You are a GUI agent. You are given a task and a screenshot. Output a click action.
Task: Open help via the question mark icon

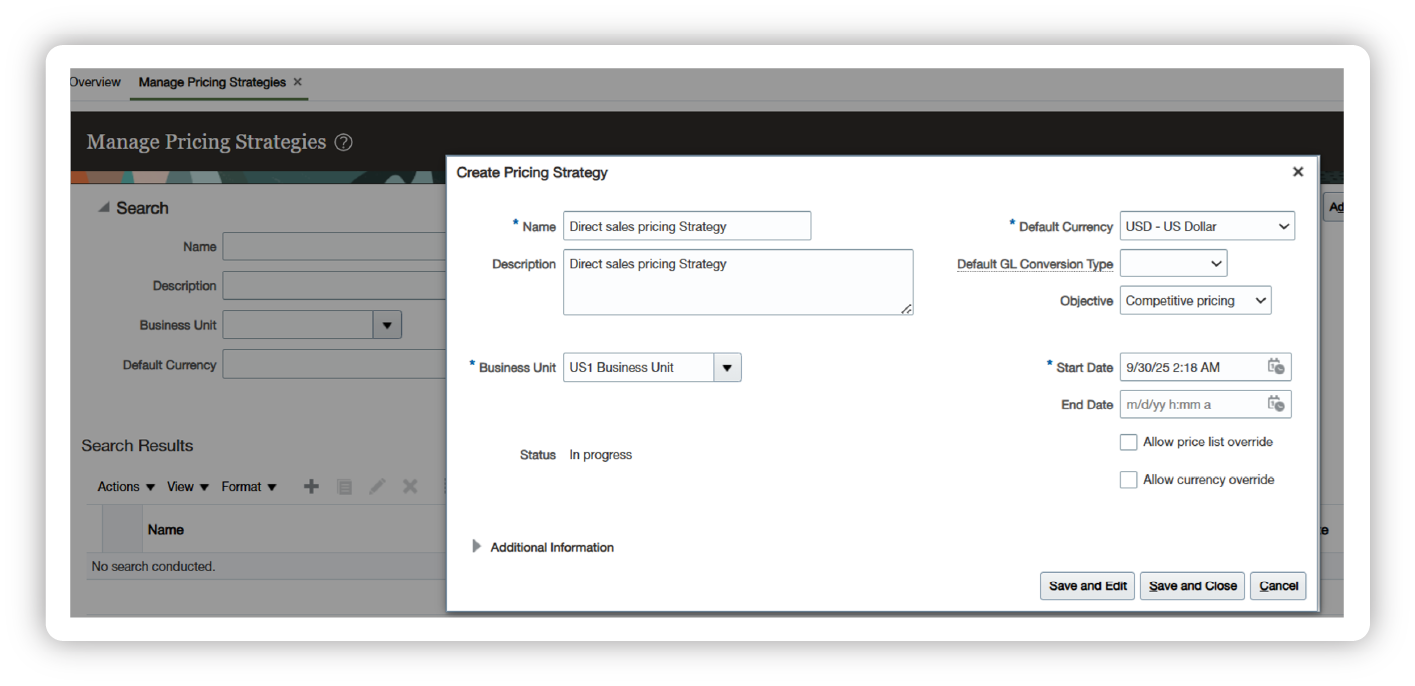[342, 142]
